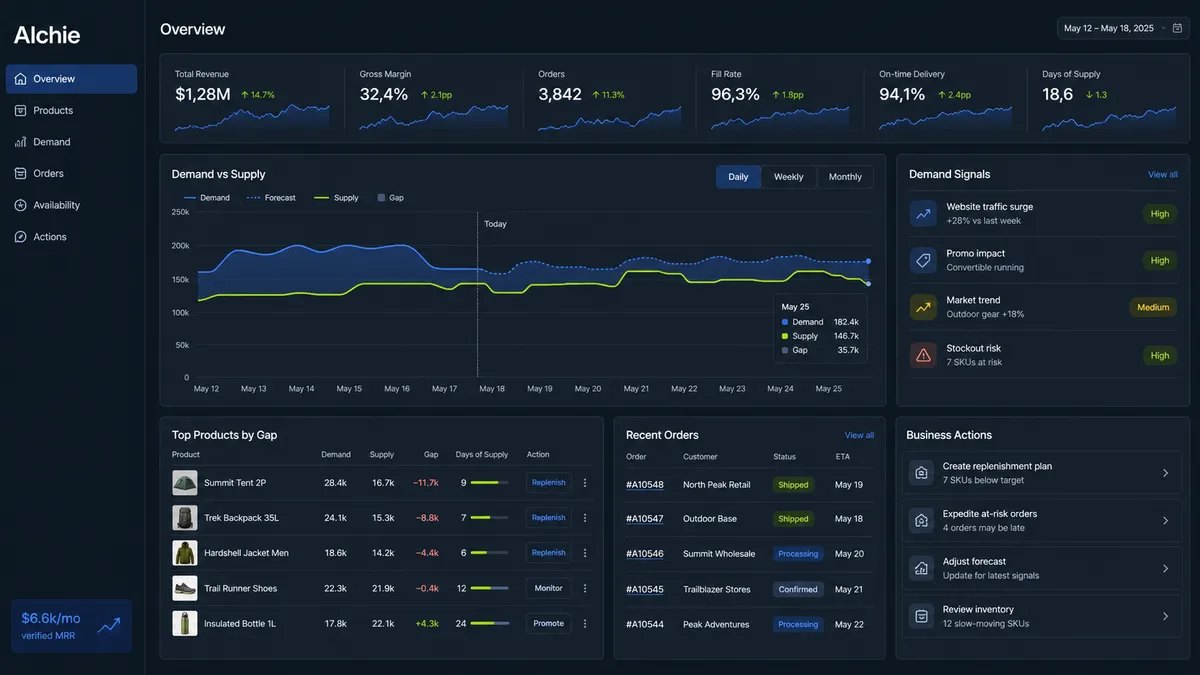Viewport: 1200px width, 675px height.
Task: Click Confirmed status for Trailblazer Stores
Action: tap(798, 590)
